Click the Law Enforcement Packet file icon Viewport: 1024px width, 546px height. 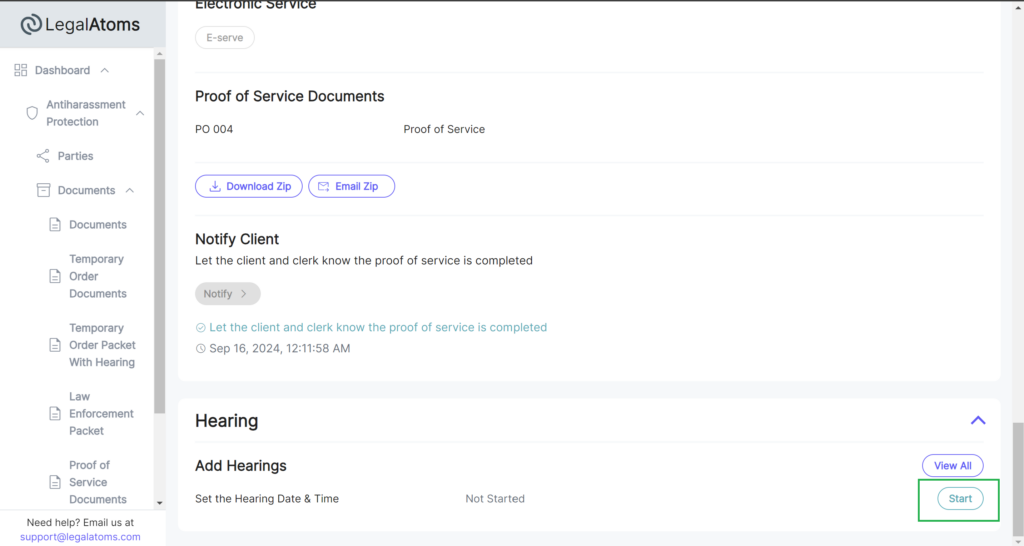pos(55,413)
